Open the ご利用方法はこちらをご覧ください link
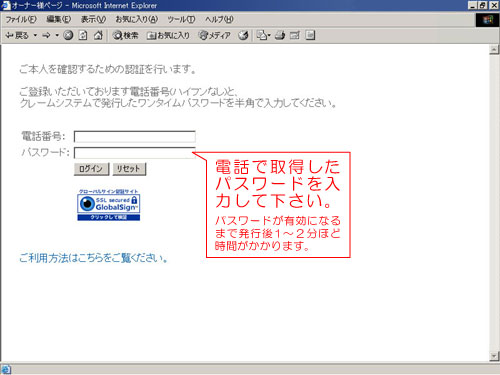500x375 pixels. tap(93, 258)
